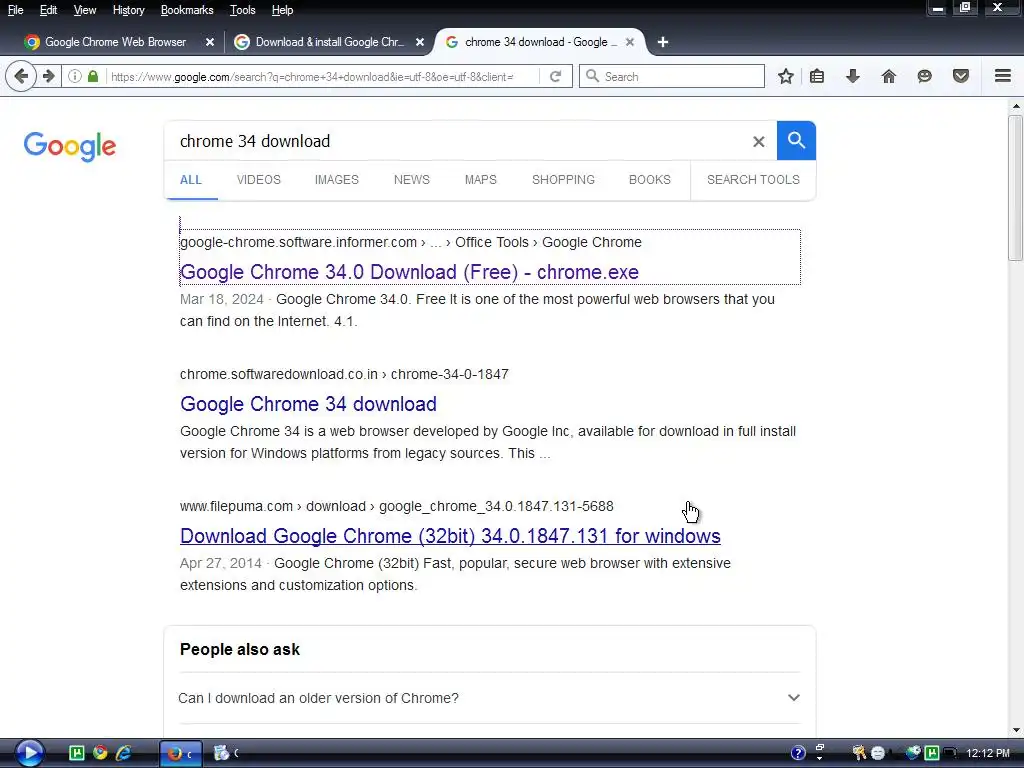This screenshot has width=1024, height=768.
Task: Expand 'Can I download an older version' question
Action: click(x=489, y=698)
